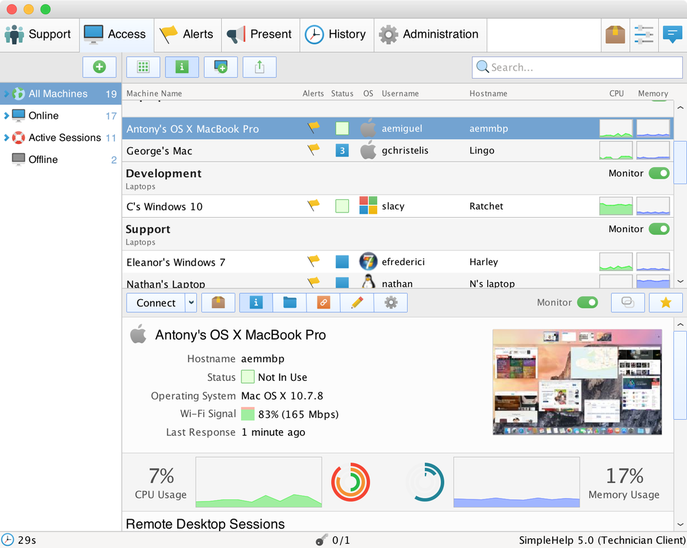
Task: Switch to the Access tab
Action: tap(117, 35)
